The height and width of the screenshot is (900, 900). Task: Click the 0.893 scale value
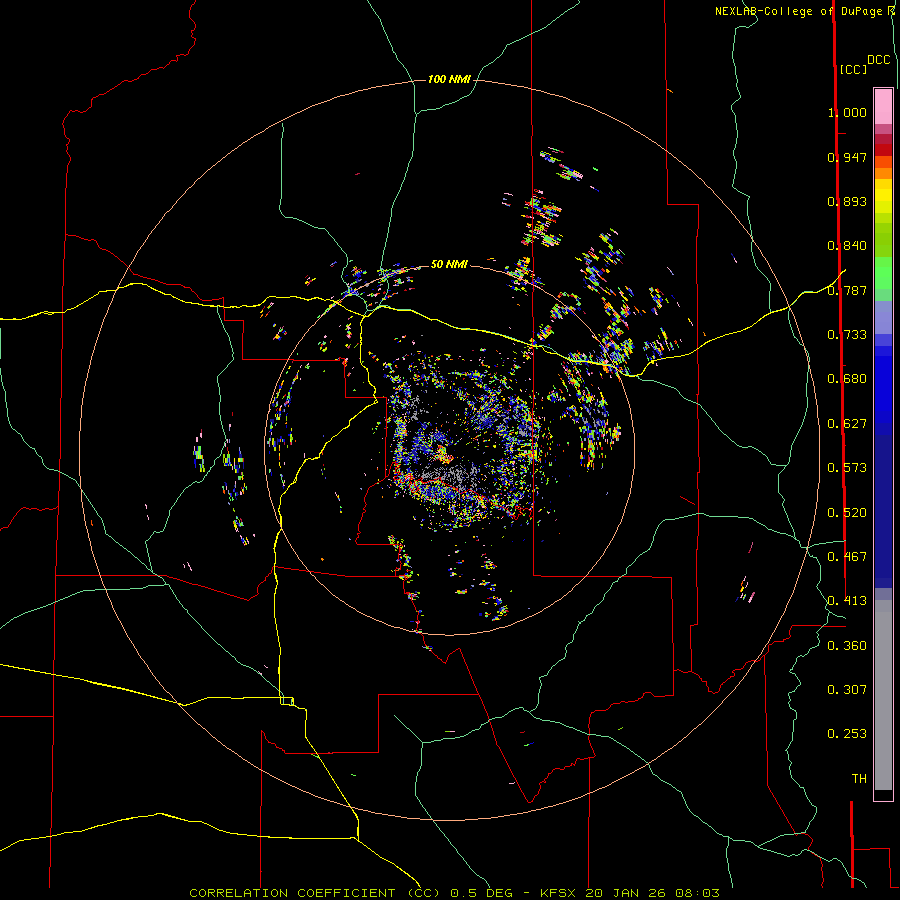(847, 201)
